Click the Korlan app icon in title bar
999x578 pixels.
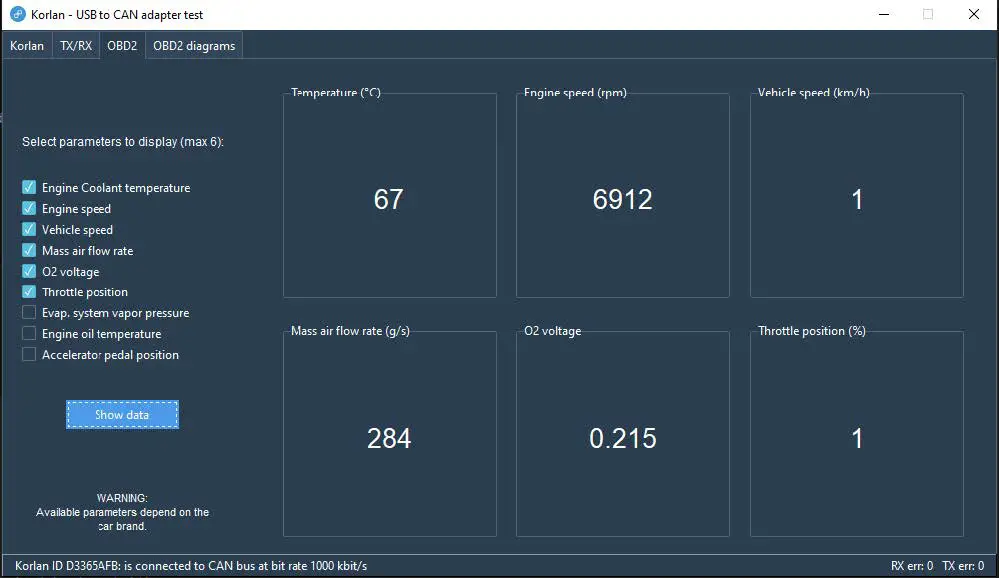tap(17, 15)
